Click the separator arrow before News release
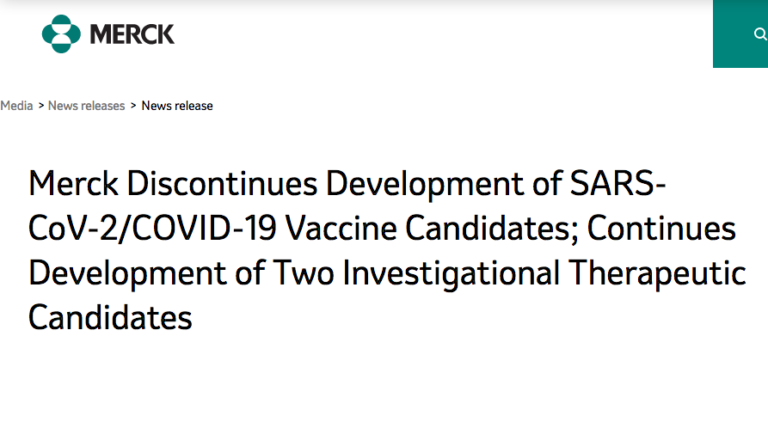This screenshot has height=428, width=768. point(133,106)
